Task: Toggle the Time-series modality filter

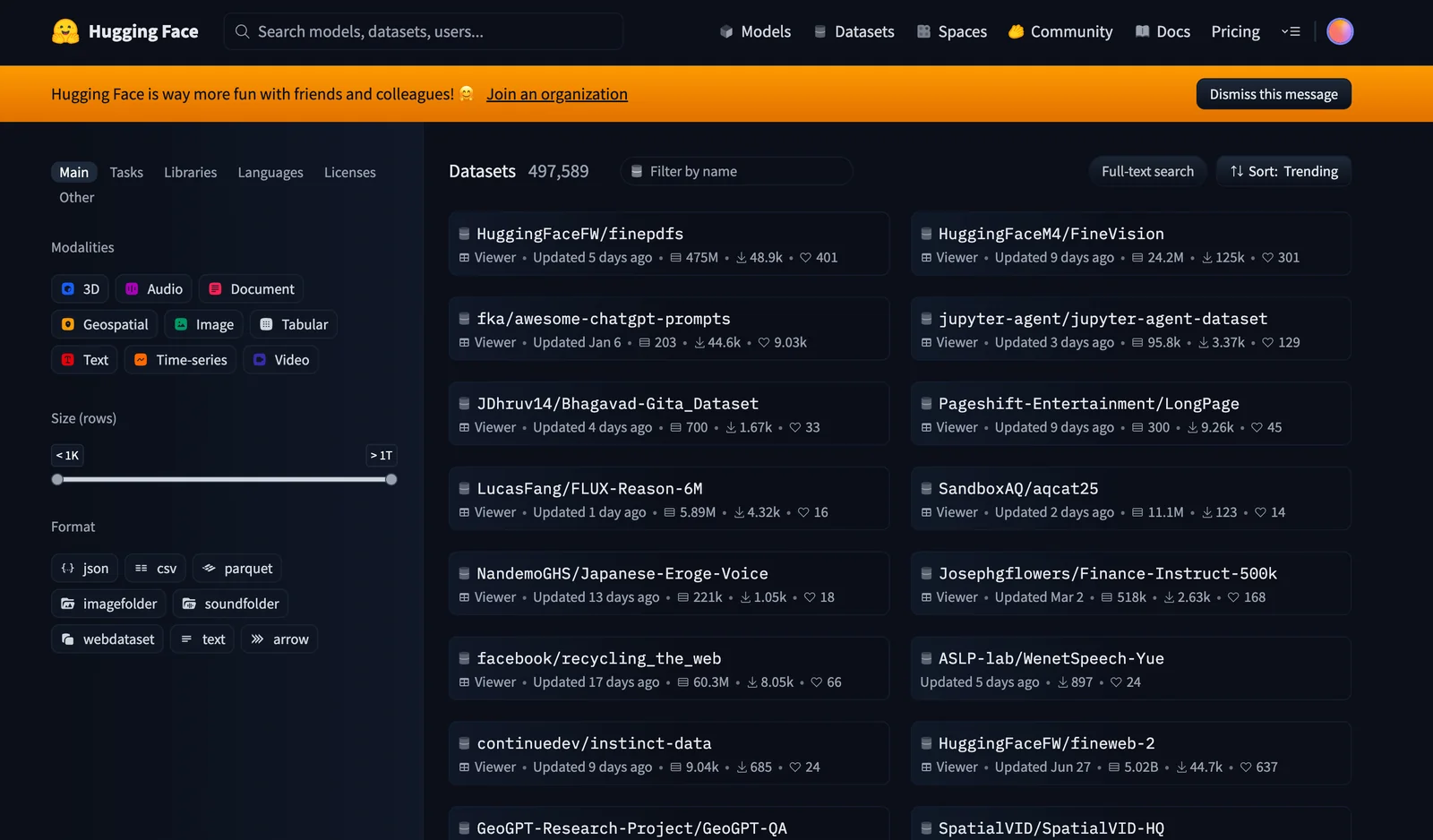Action: coord(180,360)
